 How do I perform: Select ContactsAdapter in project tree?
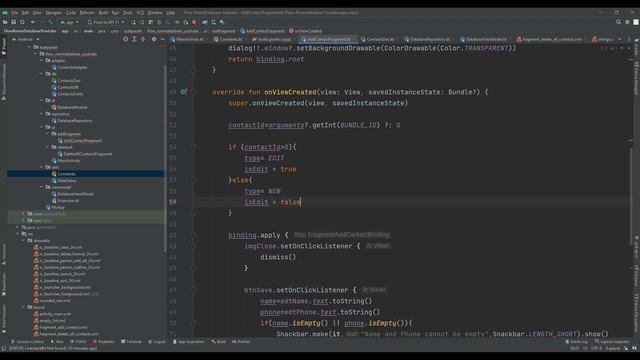[72, 67]
